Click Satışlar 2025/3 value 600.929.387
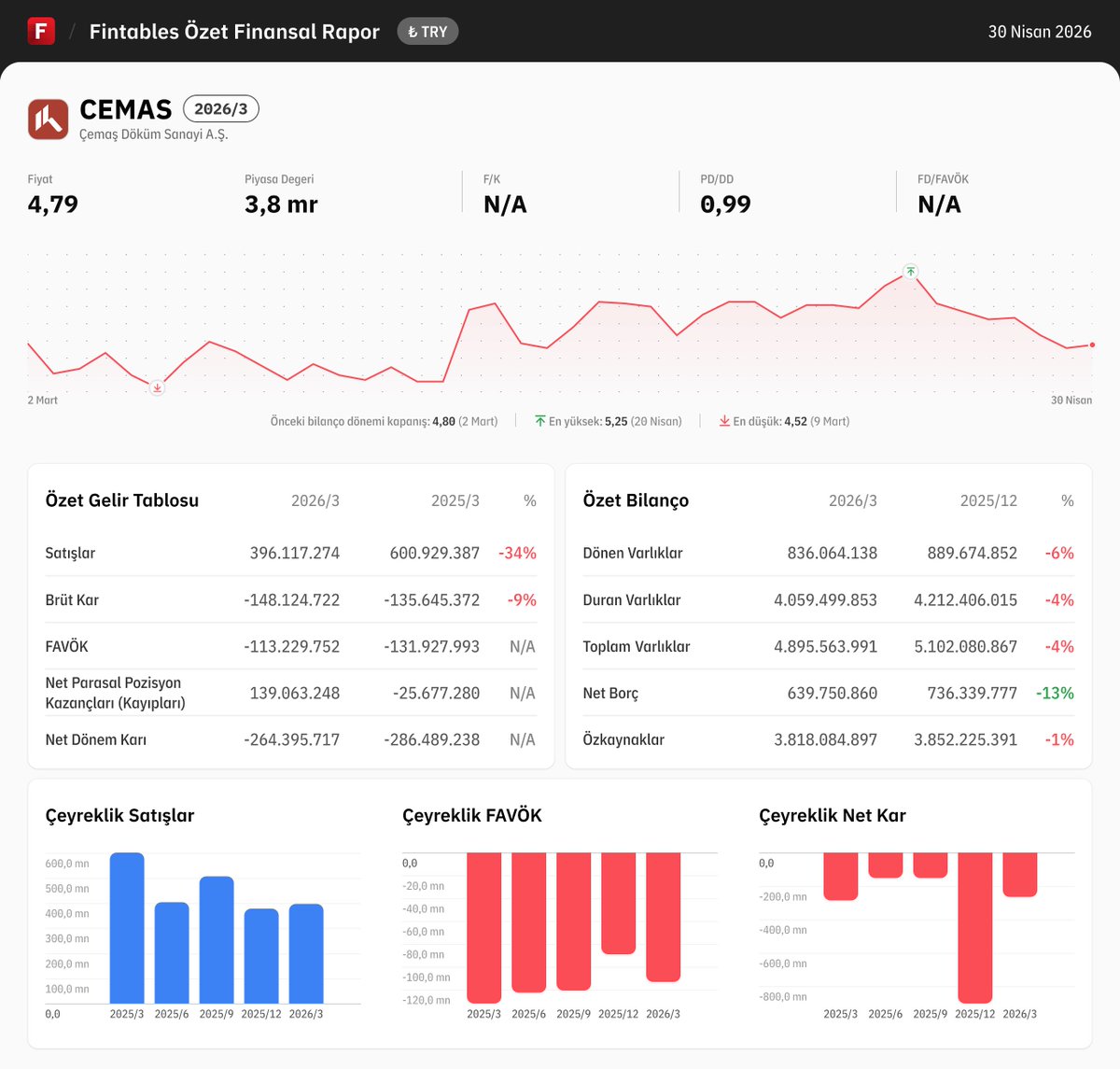 coord(435,553)
